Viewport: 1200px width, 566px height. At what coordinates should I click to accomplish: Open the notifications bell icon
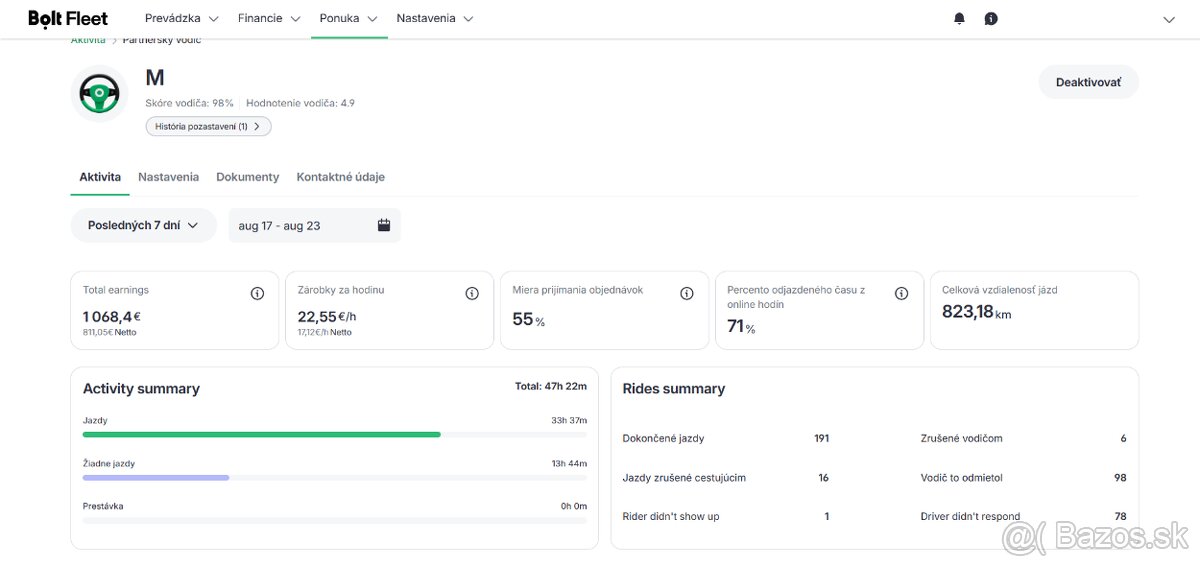click(959, 19)
